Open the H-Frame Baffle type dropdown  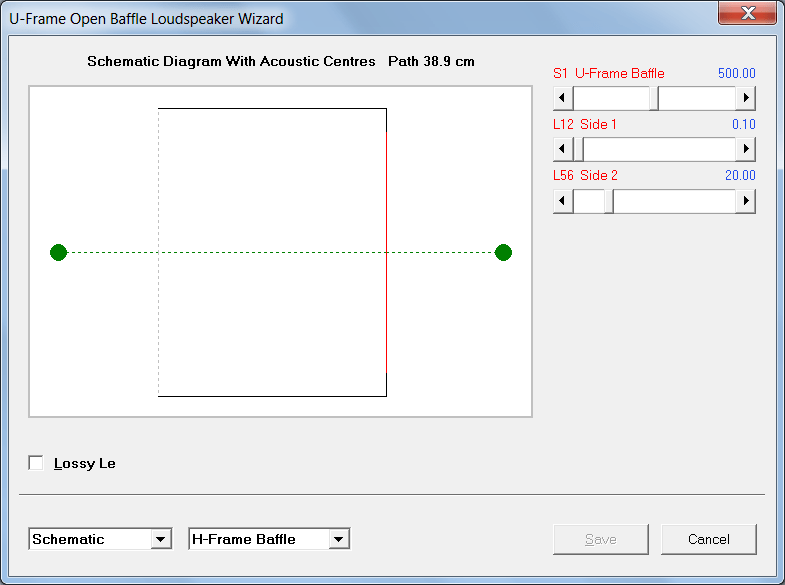coord(338,539)
